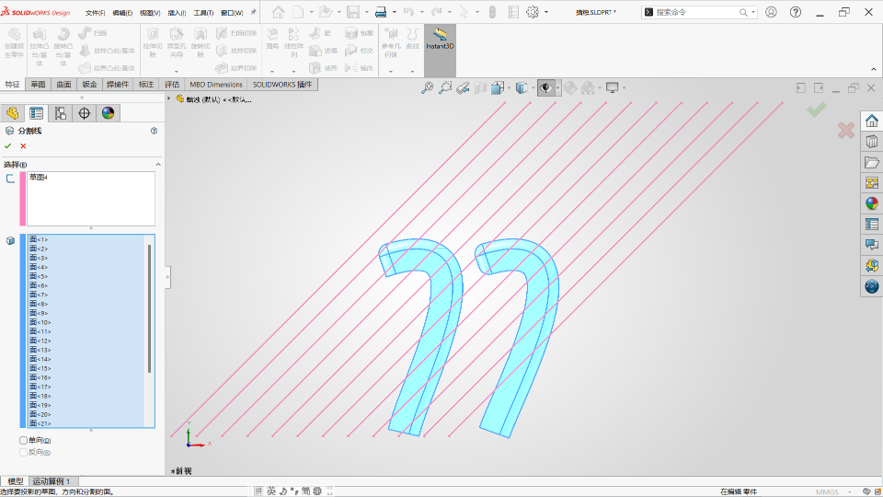The width and height of the screenshot is (883, 497).
Task: Open the View Orientation dropdown arrow
Action: click(x=509, y=88)
